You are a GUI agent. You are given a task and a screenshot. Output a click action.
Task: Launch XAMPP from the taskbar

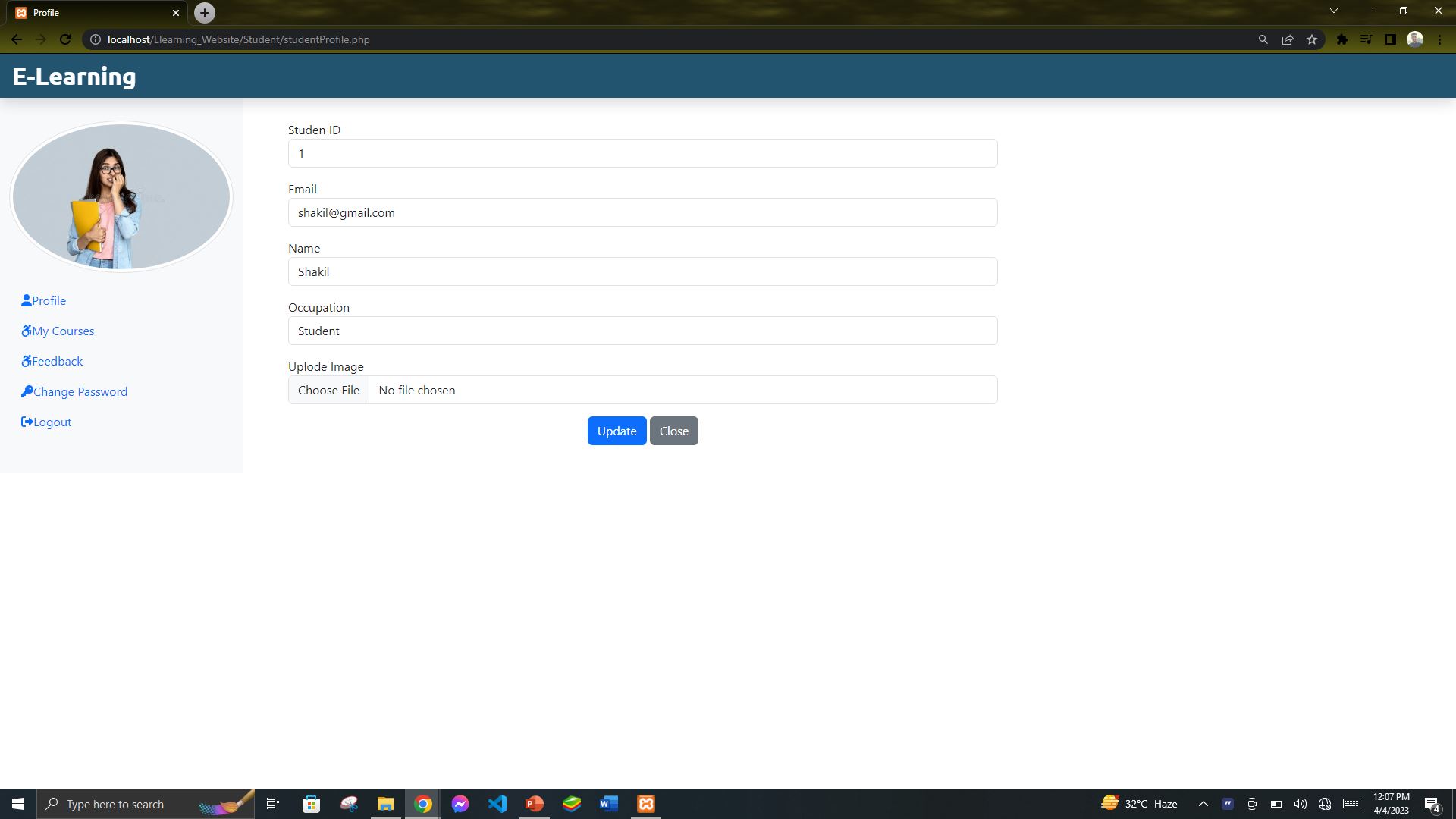pyautogui.click(x=645, y=803)
